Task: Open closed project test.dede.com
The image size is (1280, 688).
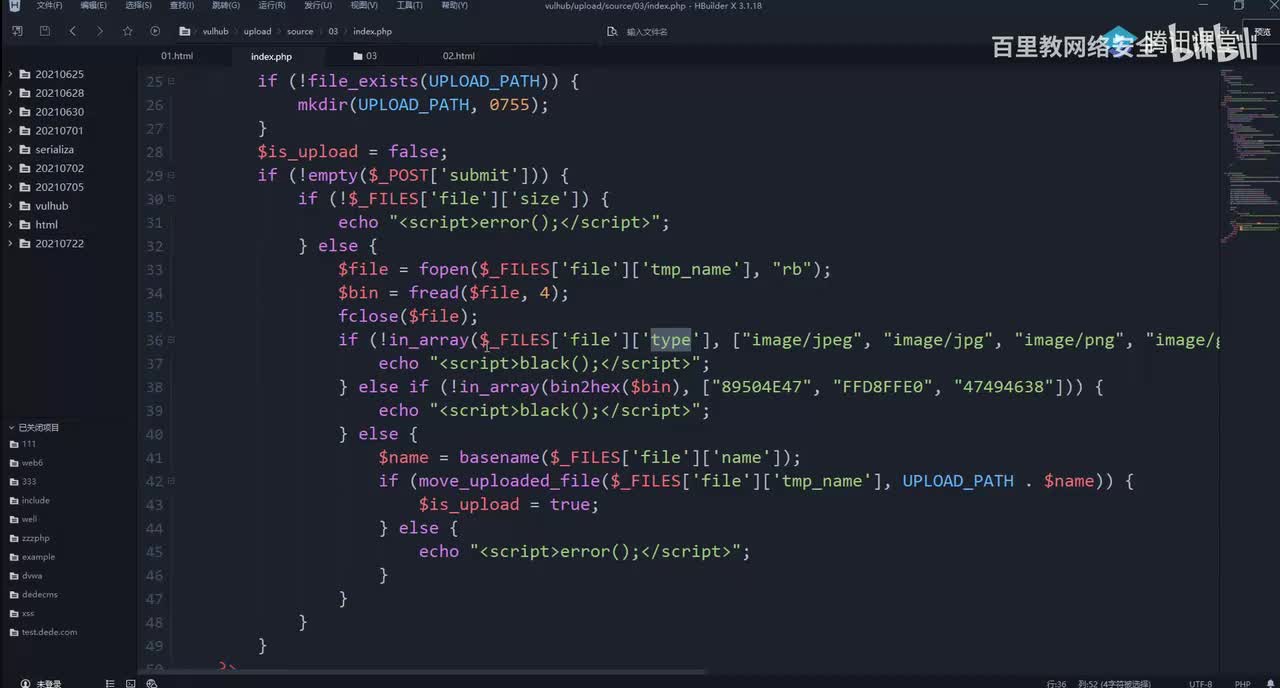Action: tap(49, 632)
